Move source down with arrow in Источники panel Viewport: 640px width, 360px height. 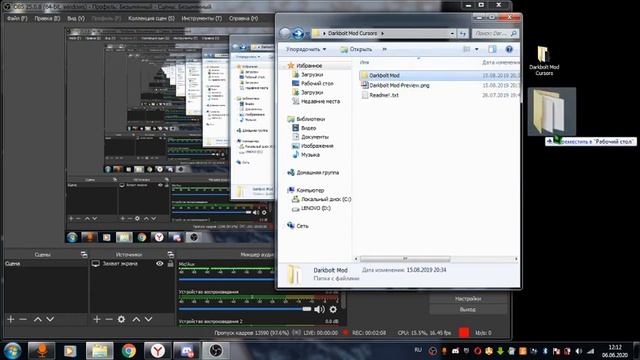(148, 319)
